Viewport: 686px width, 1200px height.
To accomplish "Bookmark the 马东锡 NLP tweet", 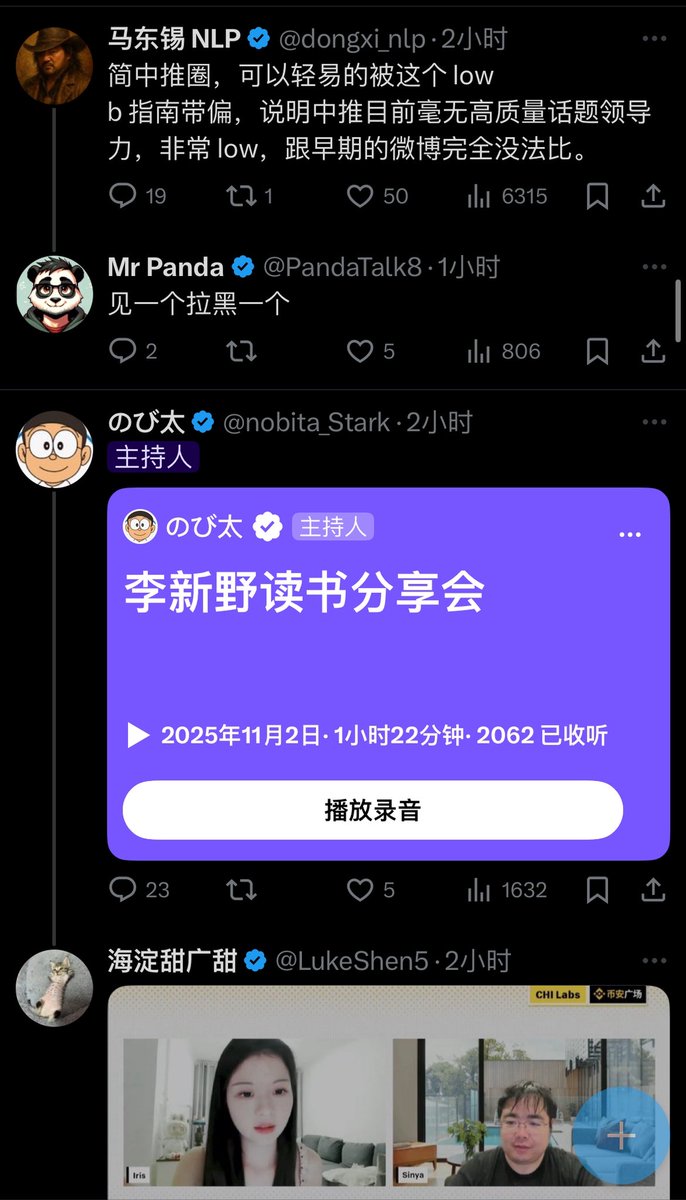I will 597,196.
